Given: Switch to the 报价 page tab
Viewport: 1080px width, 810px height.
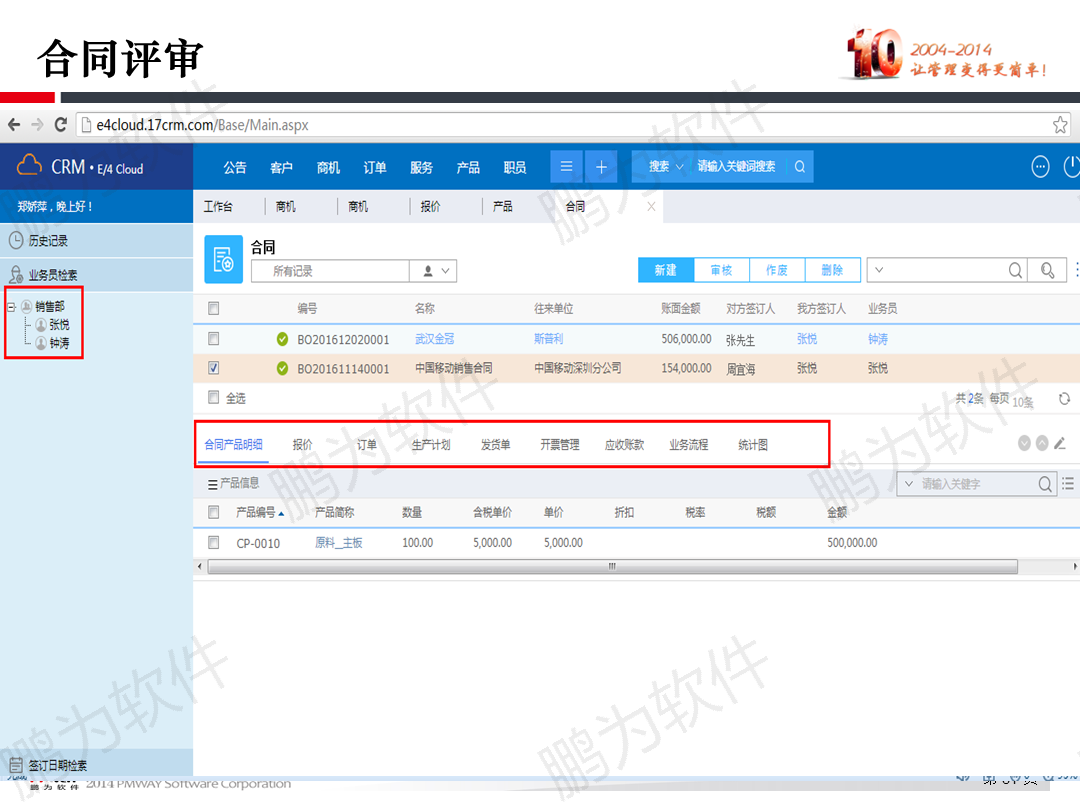Looking at the screenshot, I should click(x=430, y=207).
